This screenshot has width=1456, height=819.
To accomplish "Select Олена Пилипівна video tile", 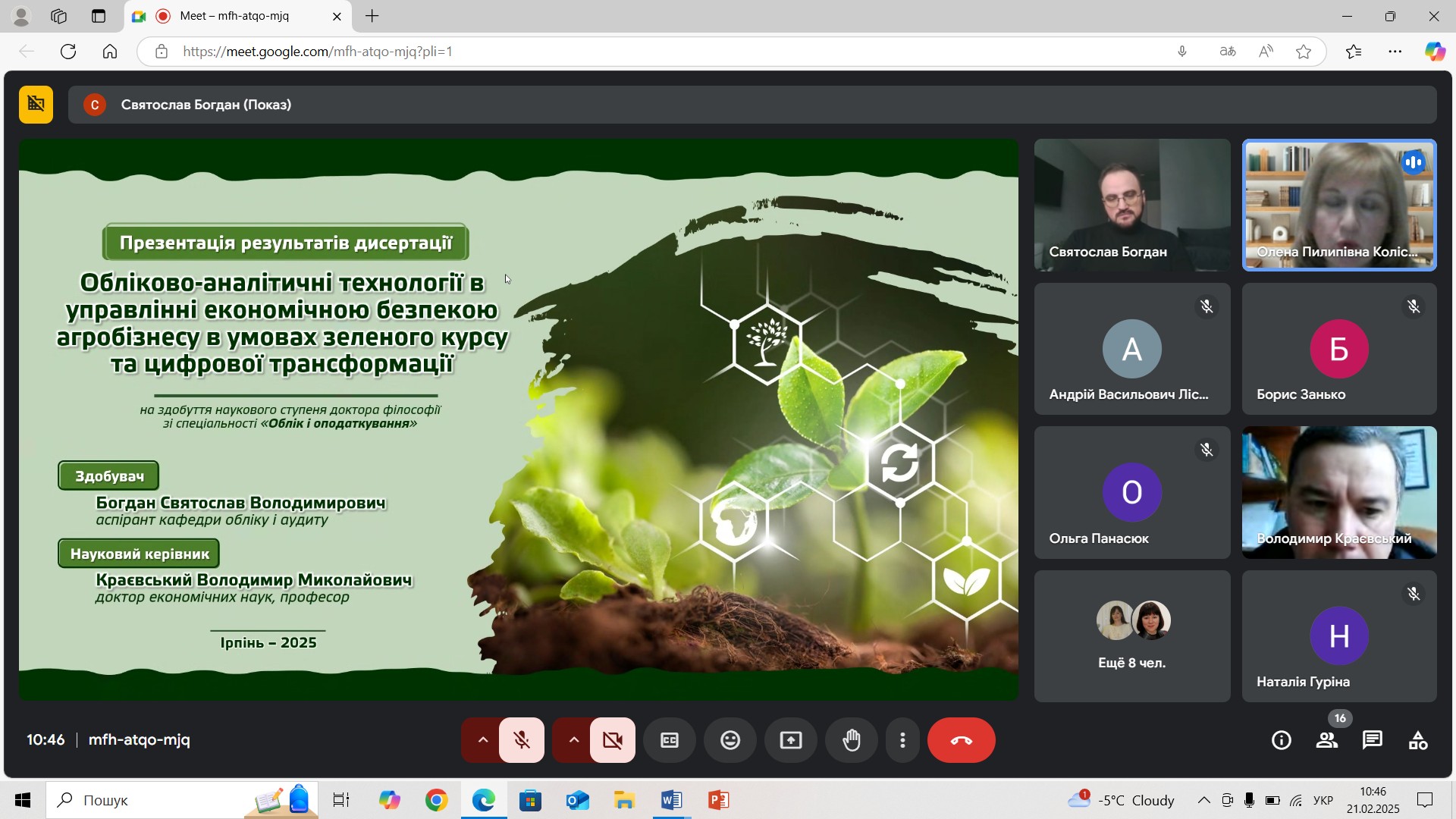I will pyautogui.click(x=1339, y=205).
